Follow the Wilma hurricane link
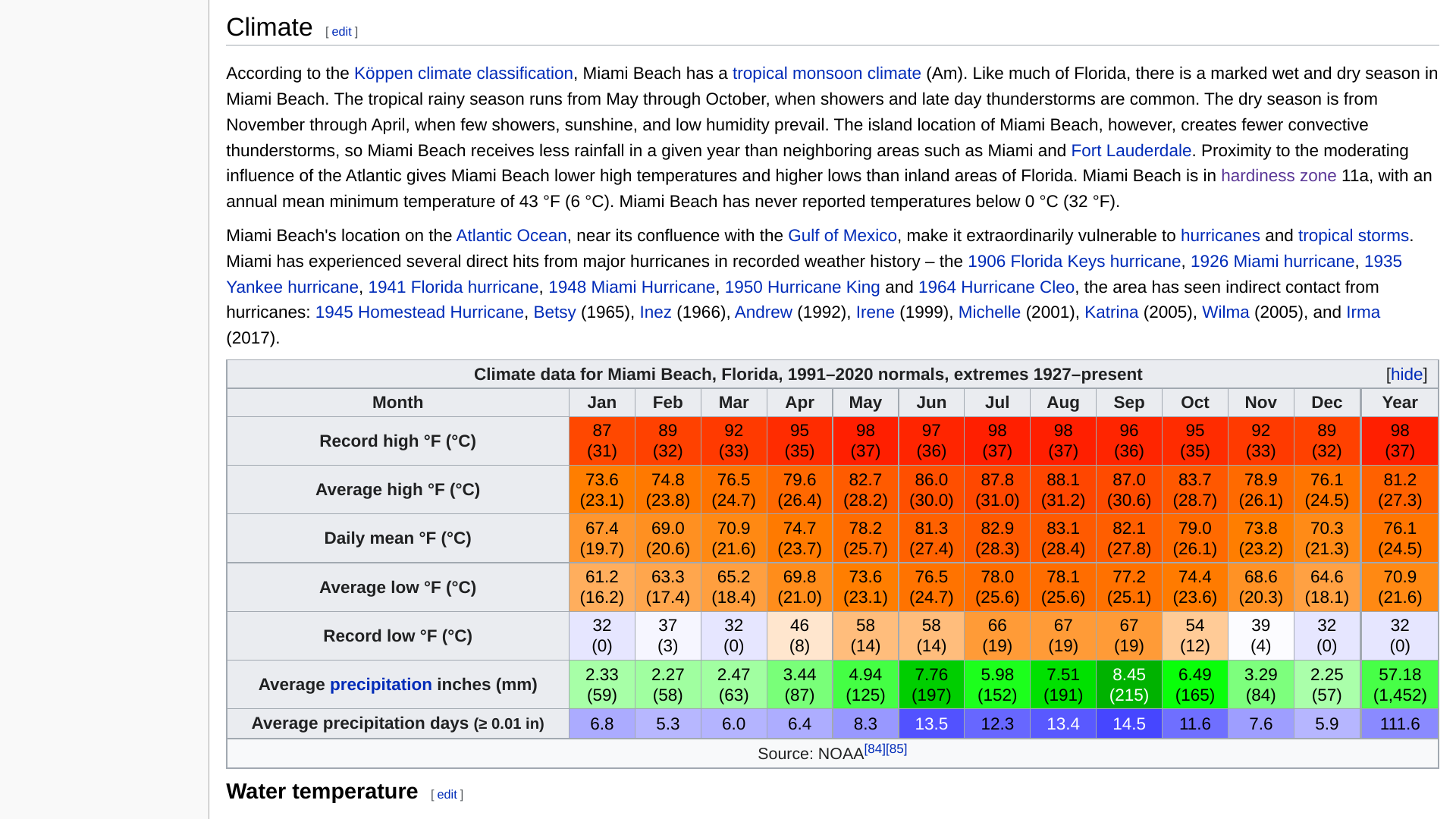Screen dimensions: 1456x819 [x=1225, y=312]
